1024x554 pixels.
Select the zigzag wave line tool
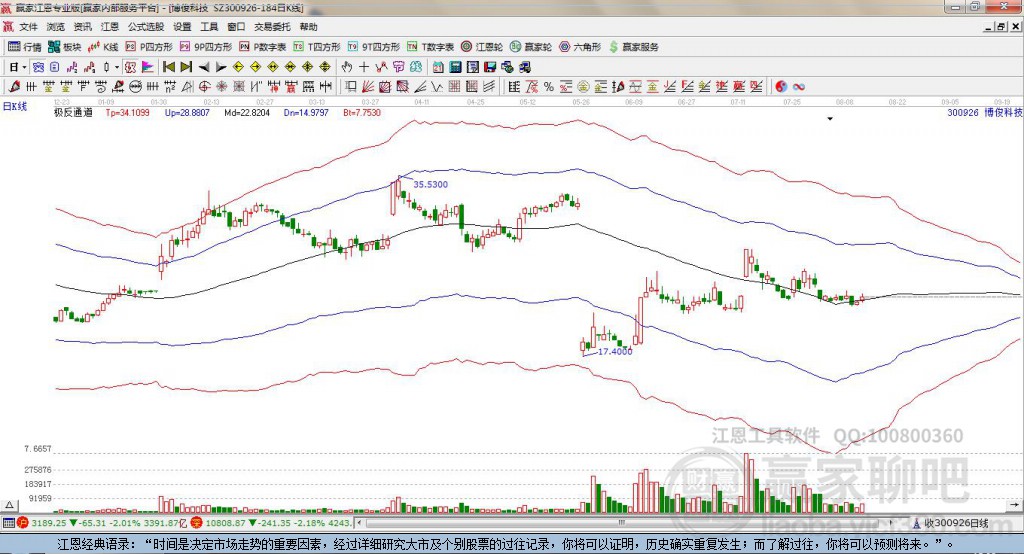(x=436, y=87)
